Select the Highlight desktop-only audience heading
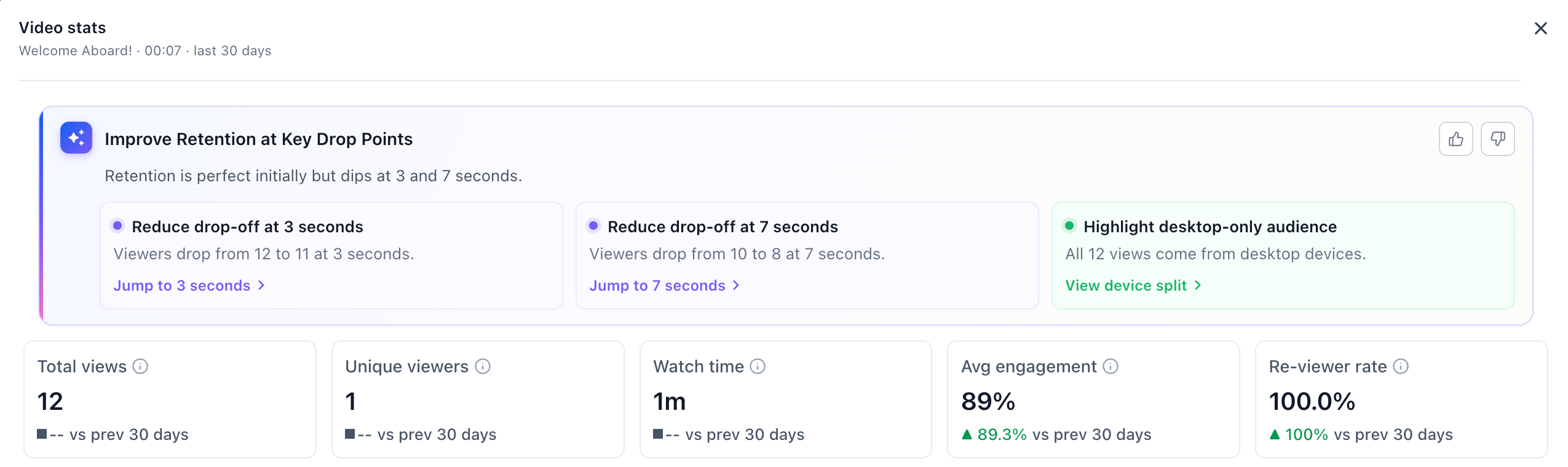Viewport: 1568px width, 467px height. click(x=1210, y=227)
